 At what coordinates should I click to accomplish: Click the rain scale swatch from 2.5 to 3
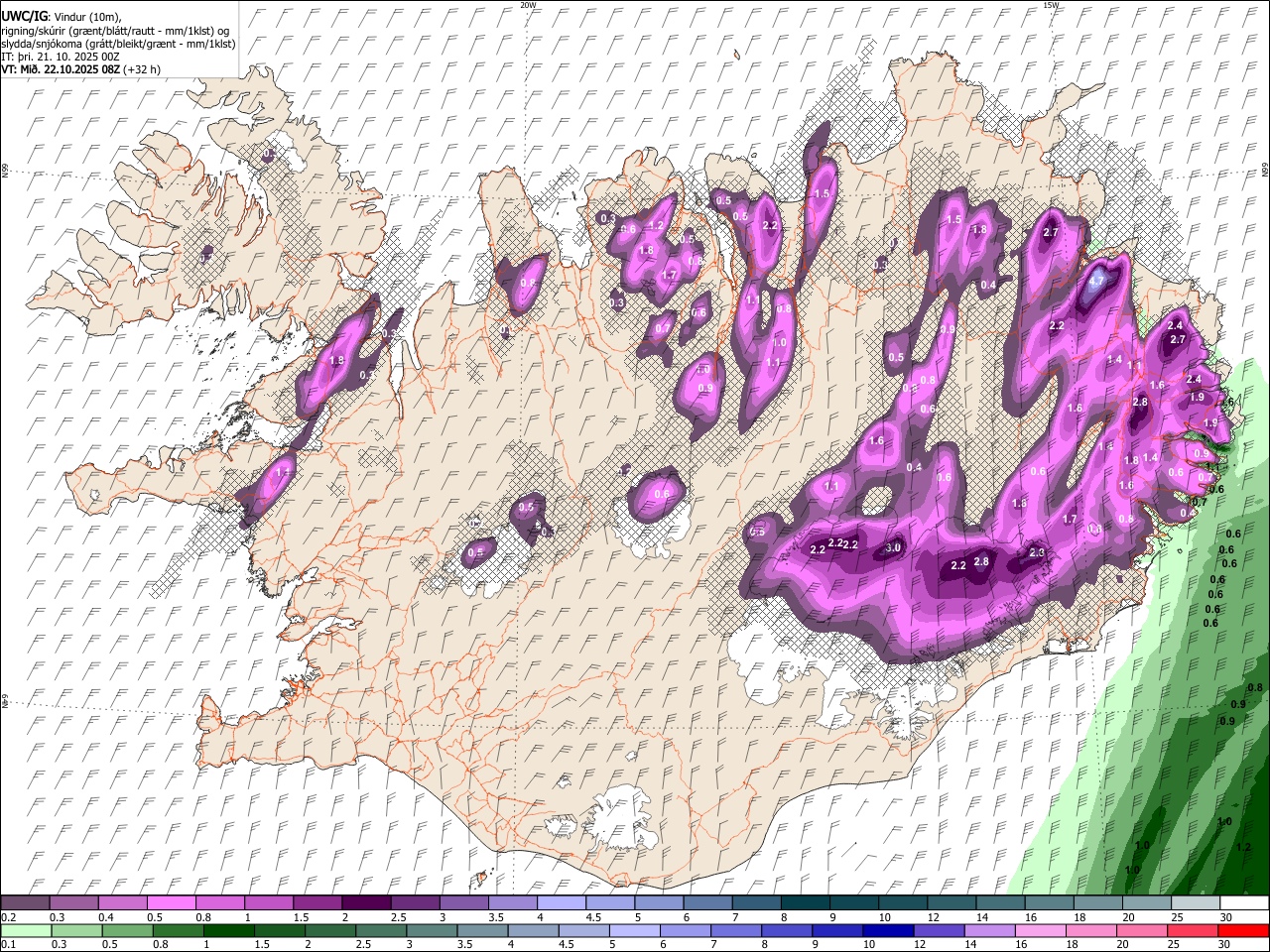381,930
